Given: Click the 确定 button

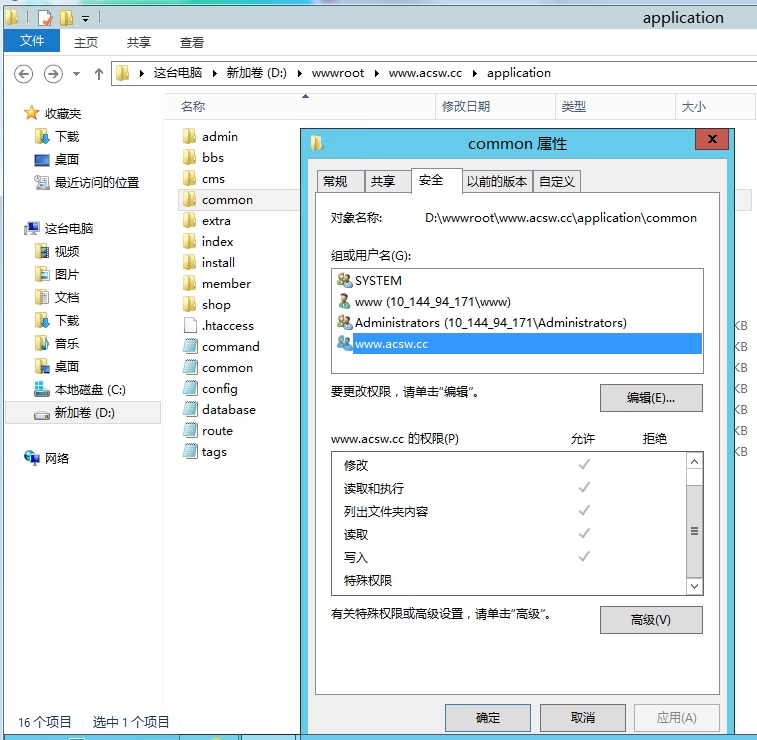Looking at the screenshot, I should coord(487,717).
